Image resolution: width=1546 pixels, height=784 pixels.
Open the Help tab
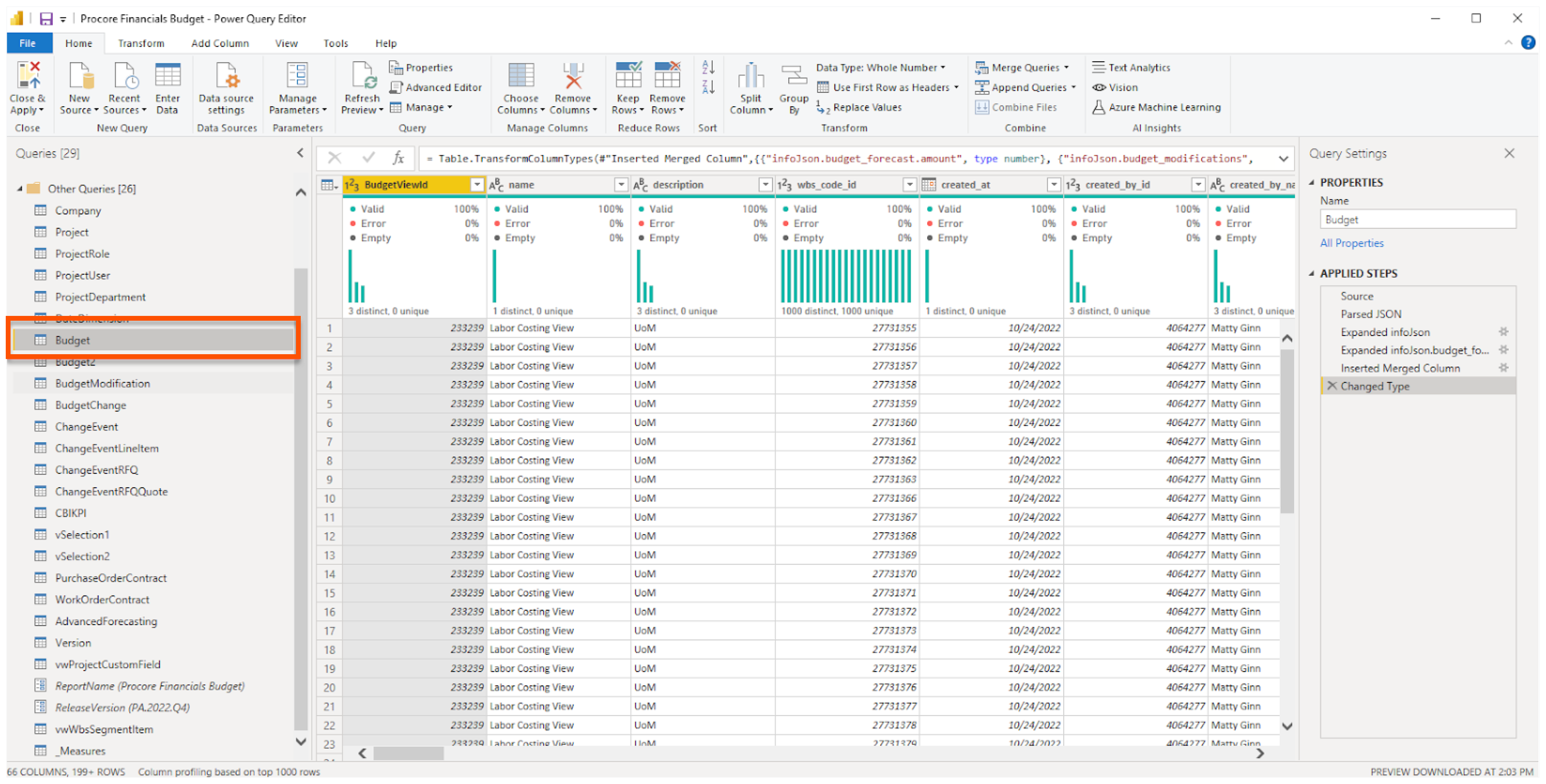click(386, 43)
